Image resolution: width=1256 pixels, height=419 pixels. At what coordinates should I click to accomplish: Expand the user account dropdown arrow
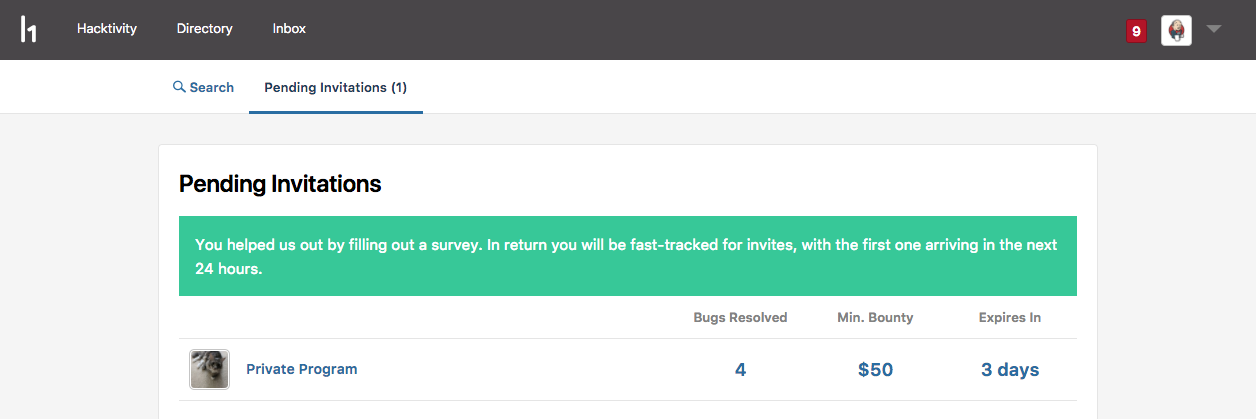1214,29
